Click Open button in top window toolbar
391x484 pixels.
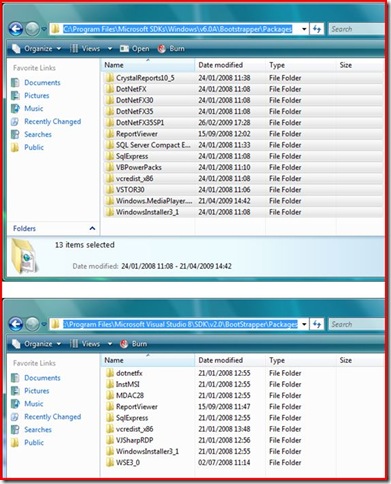coord(135,49)
